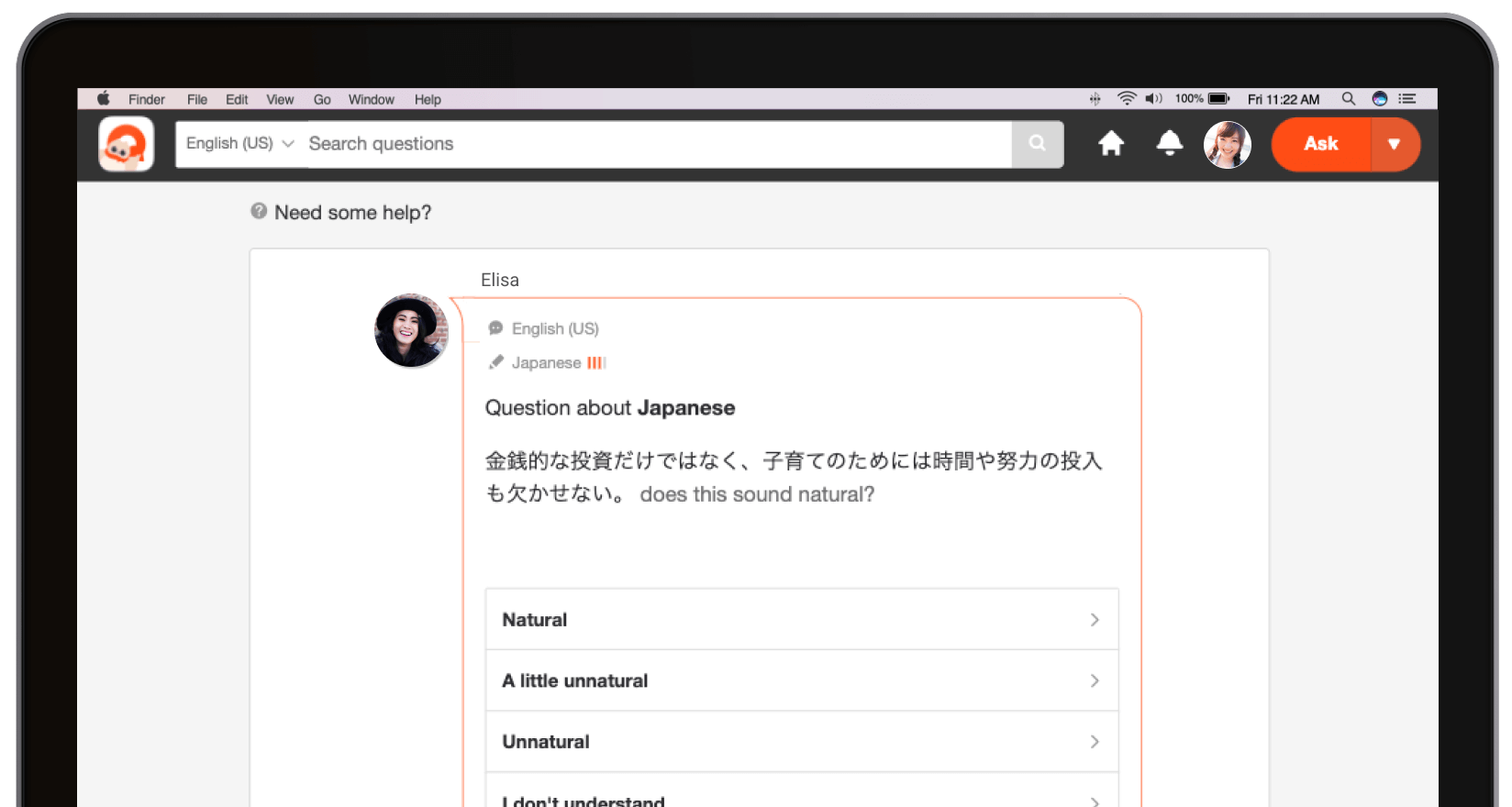Select the "Natural" answer option

[801, 620]
